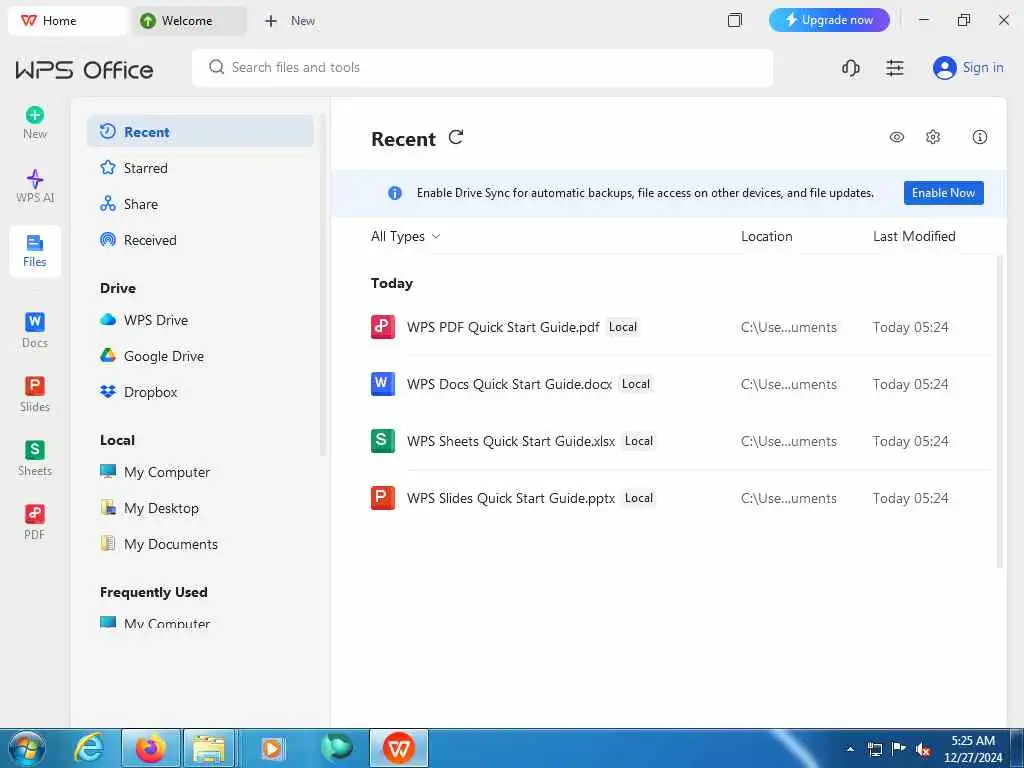The image size is (1024, 768).
Task: Focus the Search files and tools field
Action: [483, 68]
